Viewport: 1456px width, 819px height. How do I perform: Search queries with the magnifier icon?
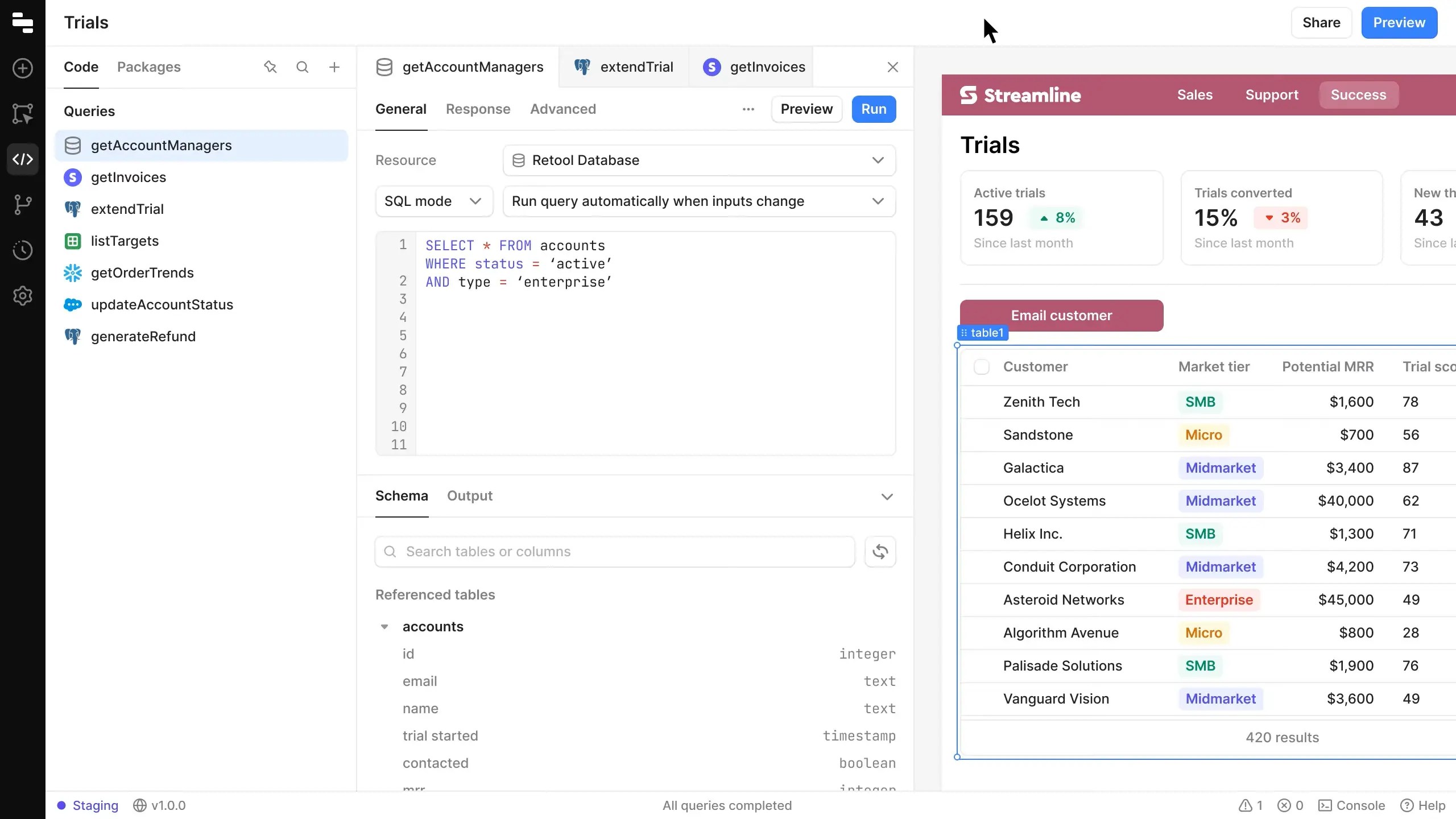point(303,67)
